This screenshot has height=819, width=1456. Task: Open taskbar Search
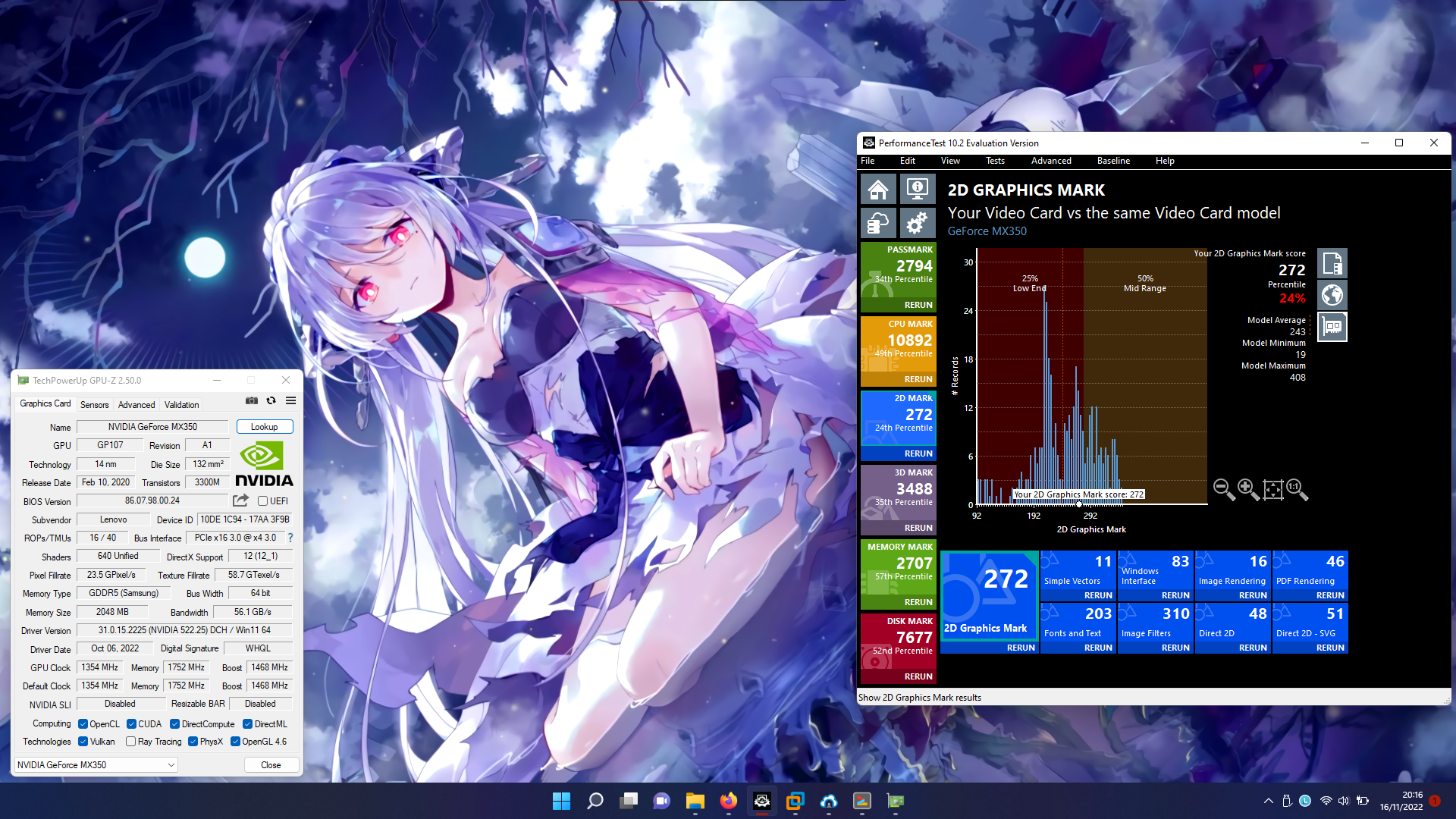(x=595, y=801)
